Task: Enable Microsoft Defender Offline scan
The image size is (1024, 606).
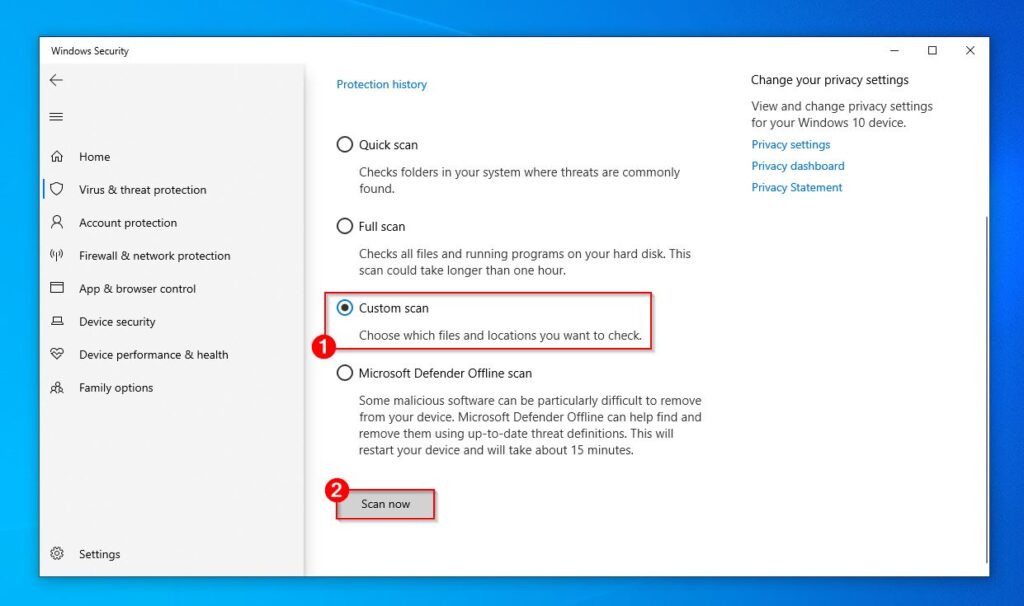Action: click(345, 373)
